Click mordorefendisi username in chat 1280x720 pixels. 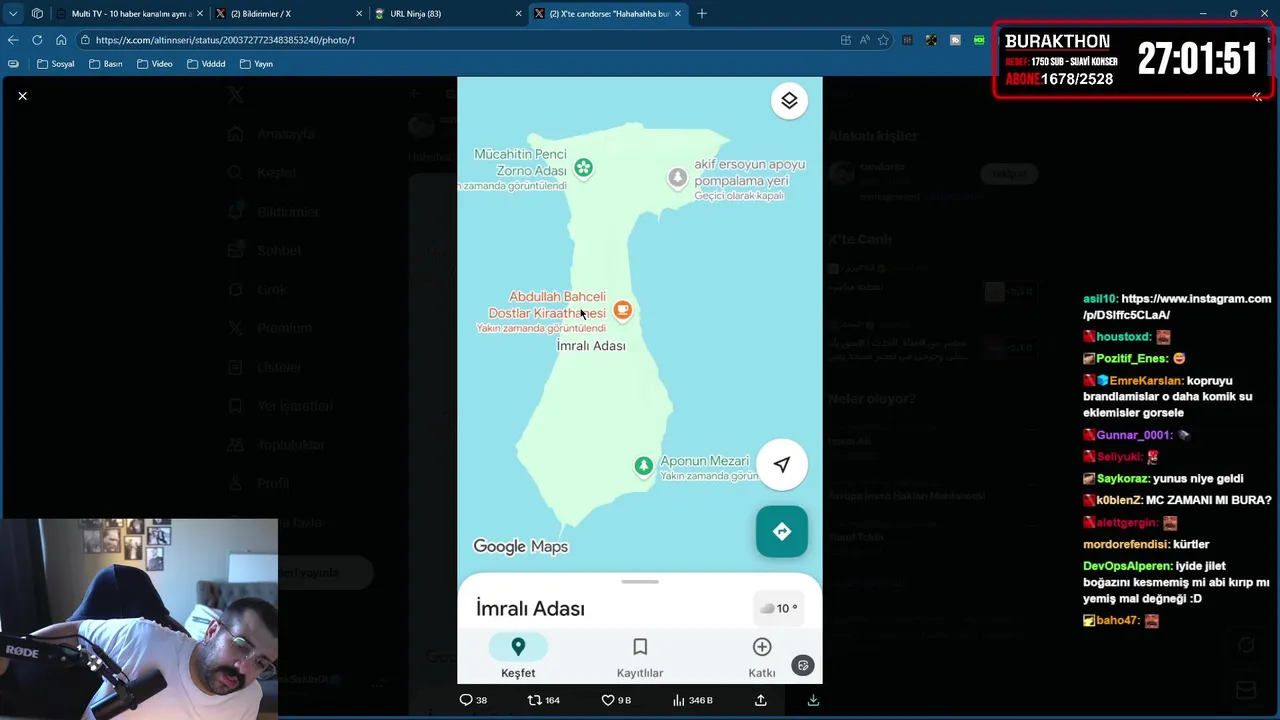point(1126,544)
